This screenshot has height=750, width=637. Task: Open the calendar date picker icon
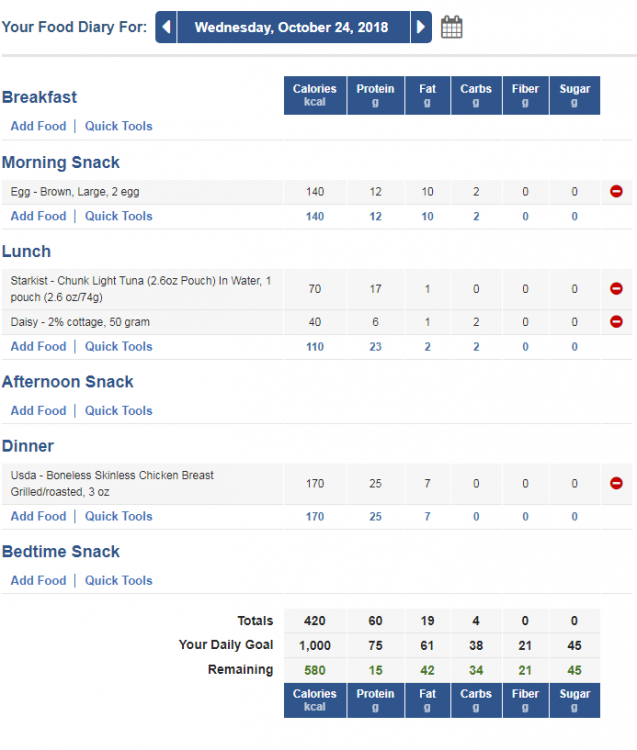pos(451,27)
